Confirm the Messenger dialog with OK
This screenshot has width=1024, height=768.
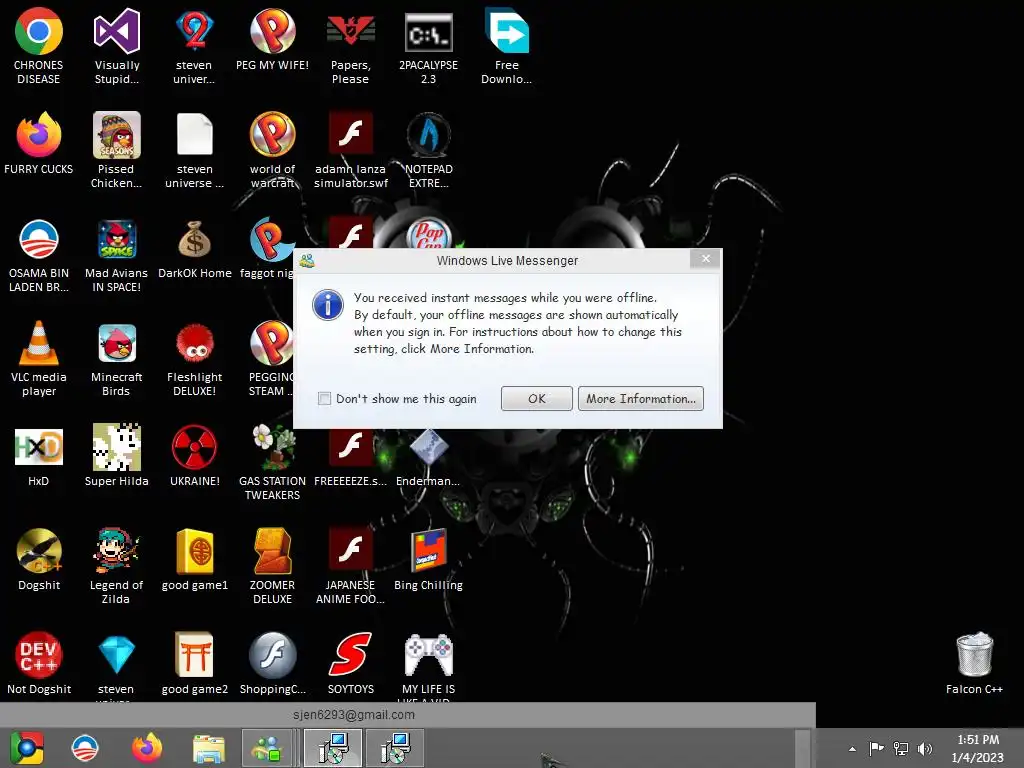coord(537,398)
